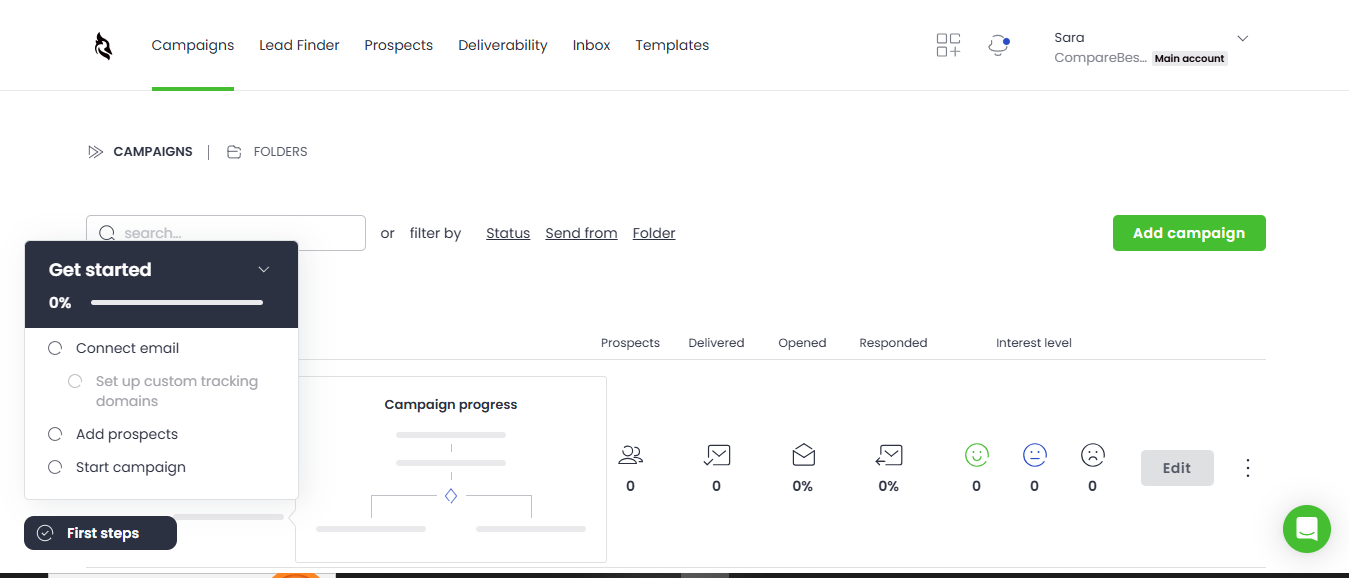This screenshot has height=578, width=1349.
Task: Open the Templates tab
Action: [672, 45]
